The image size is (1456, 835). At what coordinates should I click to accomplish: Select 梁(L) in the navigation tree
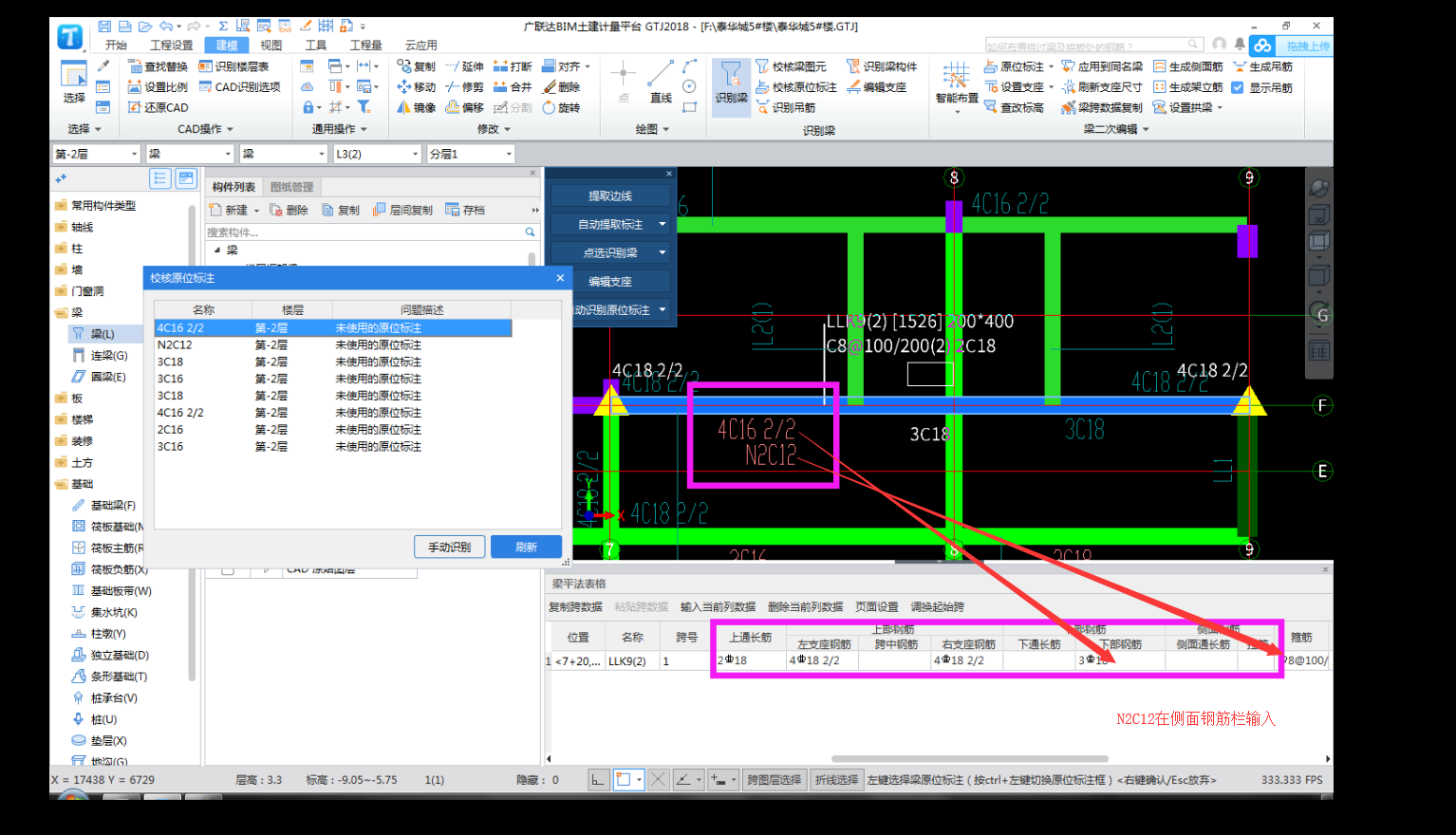(x=103, y=334)
